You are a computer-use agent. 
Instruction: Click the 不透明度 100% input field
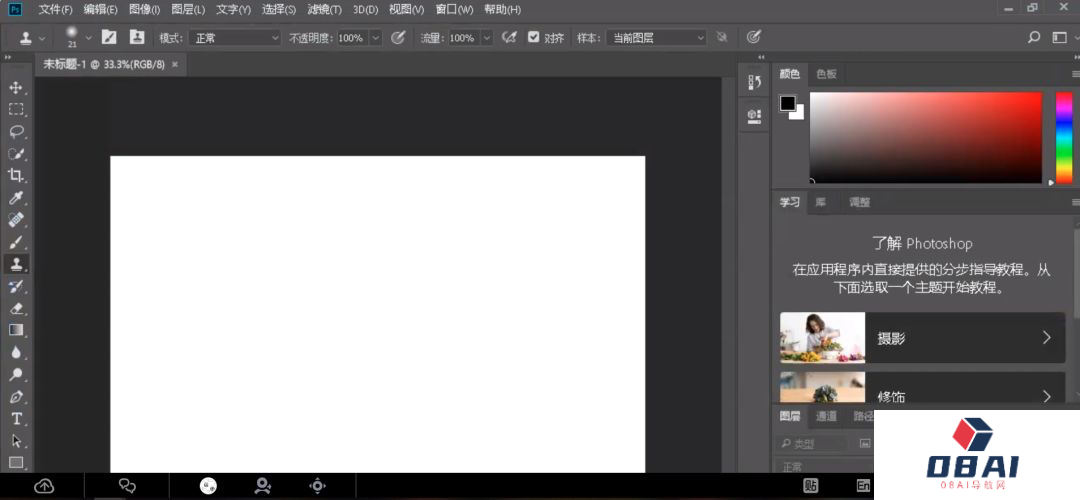coord(352,38)
